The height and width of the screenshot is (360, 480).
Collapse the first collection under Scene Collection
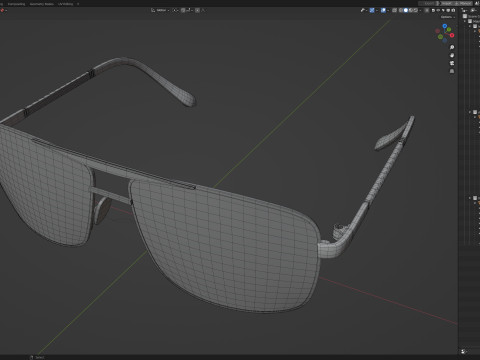(465, 21)
